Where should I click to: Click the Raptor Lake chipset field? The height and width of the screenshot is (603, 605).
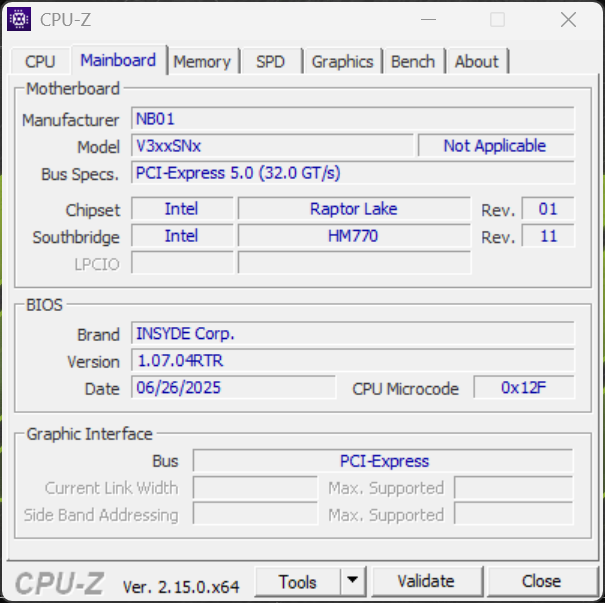click(354, 209)
